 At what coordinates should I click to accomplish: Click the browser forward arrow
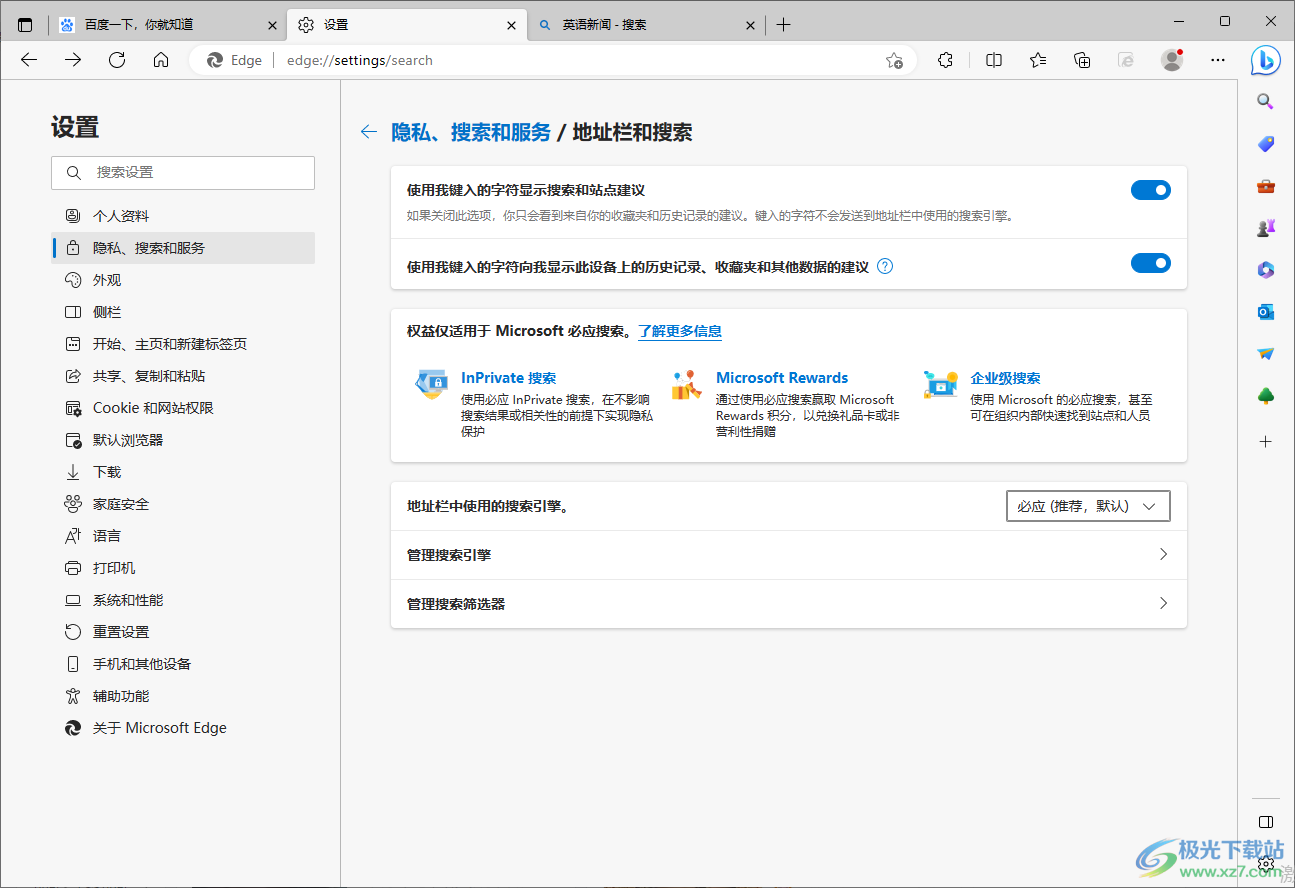click(73, 60)
